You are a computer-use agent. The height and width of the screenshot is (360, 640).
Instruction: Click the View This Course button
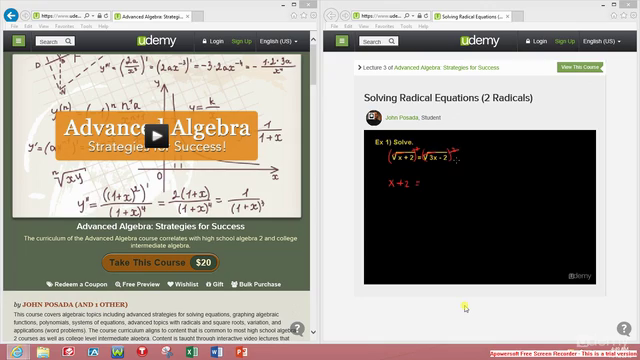click(x=580, y=67)
